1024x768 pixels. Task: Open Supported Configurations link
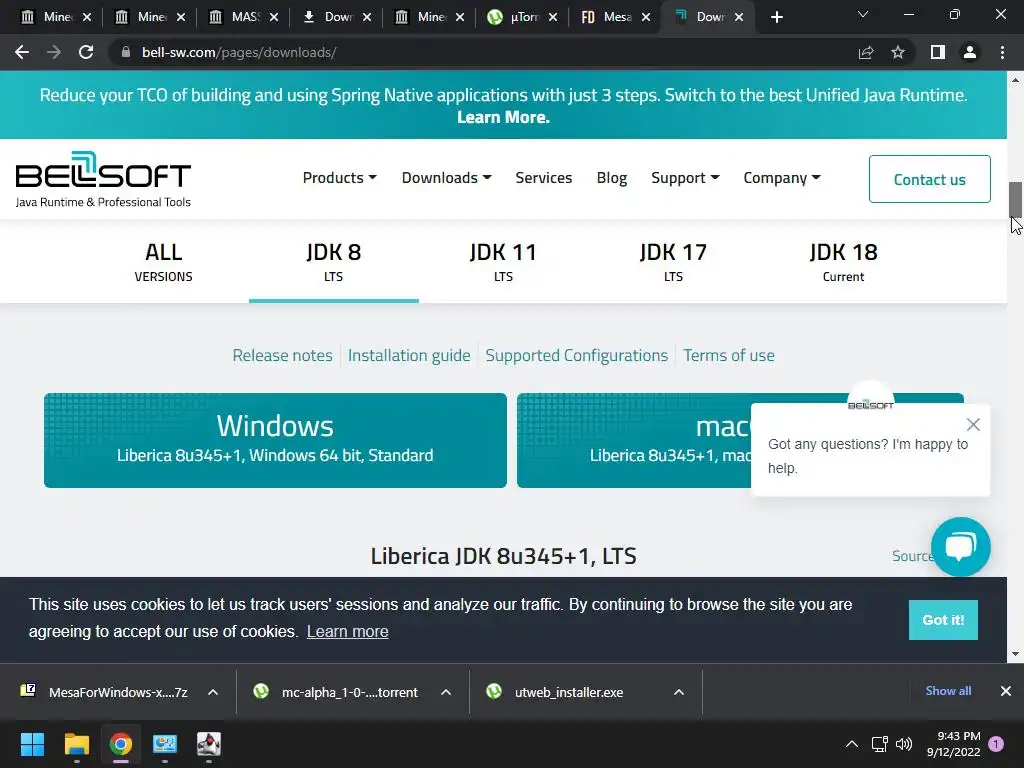point(577,355)
